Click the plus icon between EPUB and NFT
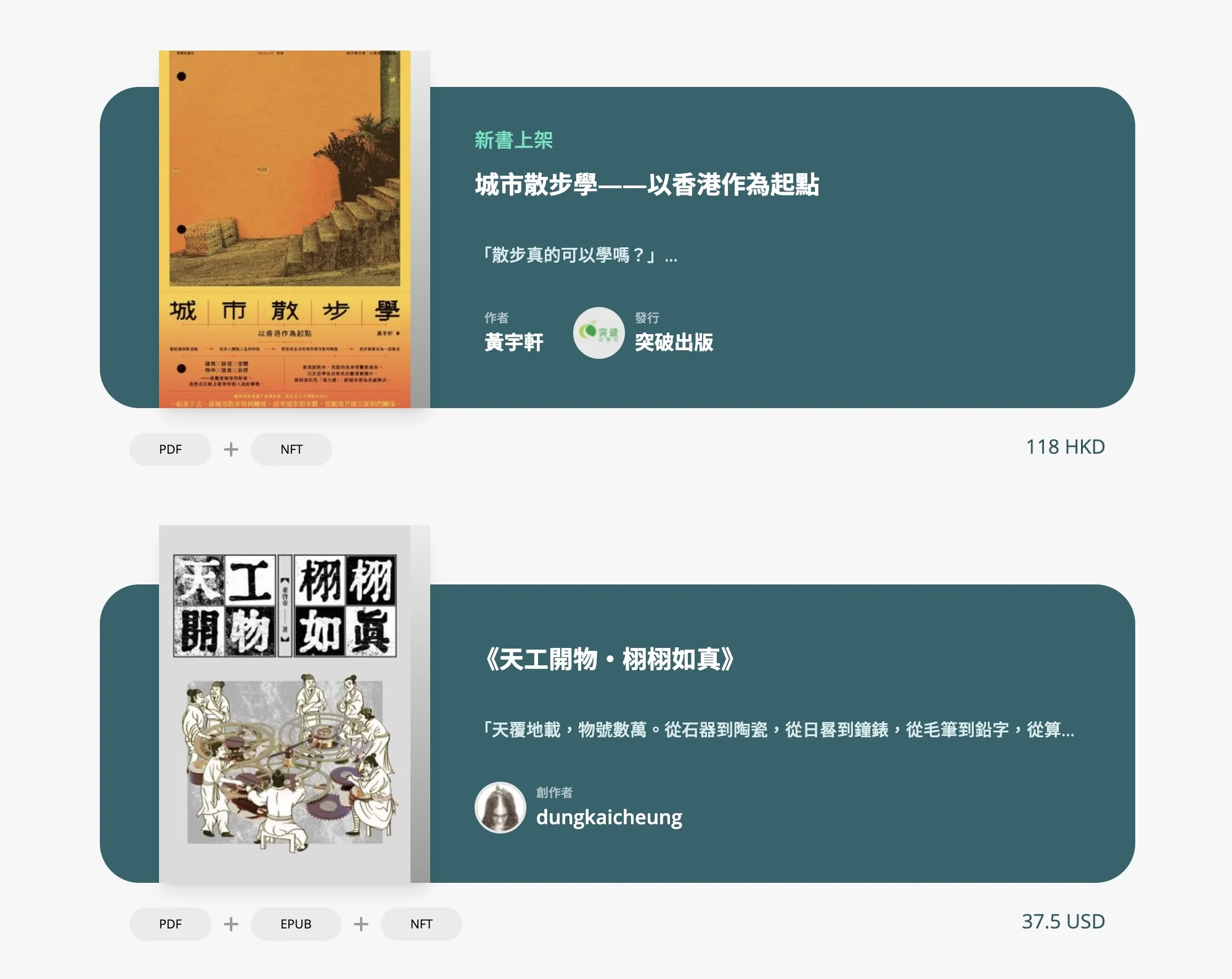This screenshot has width=1232, height=979. [x=361, y=924]
